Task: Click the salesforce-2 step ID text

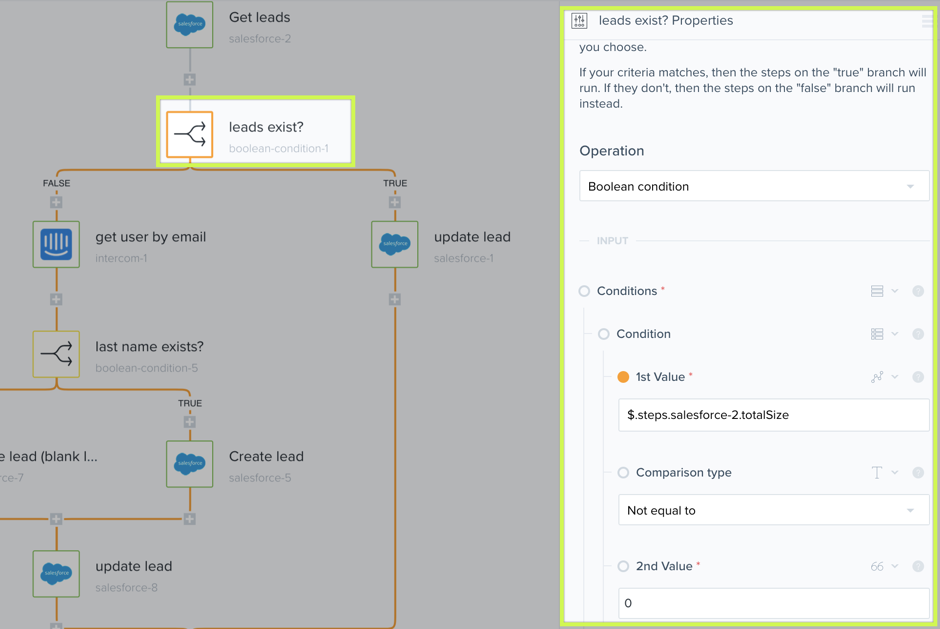Action: click(260, 39)
